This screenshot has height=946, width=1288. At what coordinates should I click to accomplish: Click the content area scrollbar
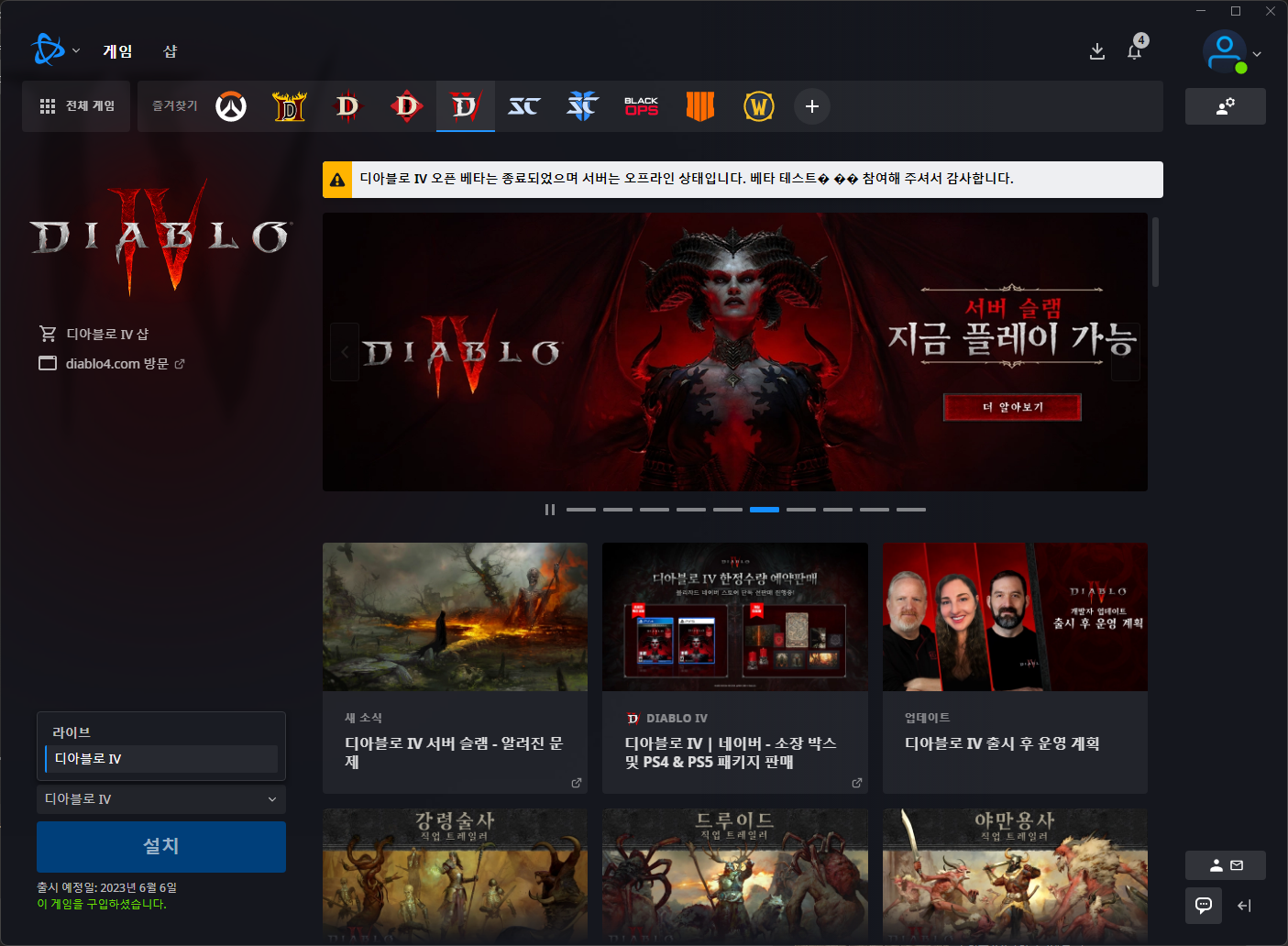[1155, 252]
